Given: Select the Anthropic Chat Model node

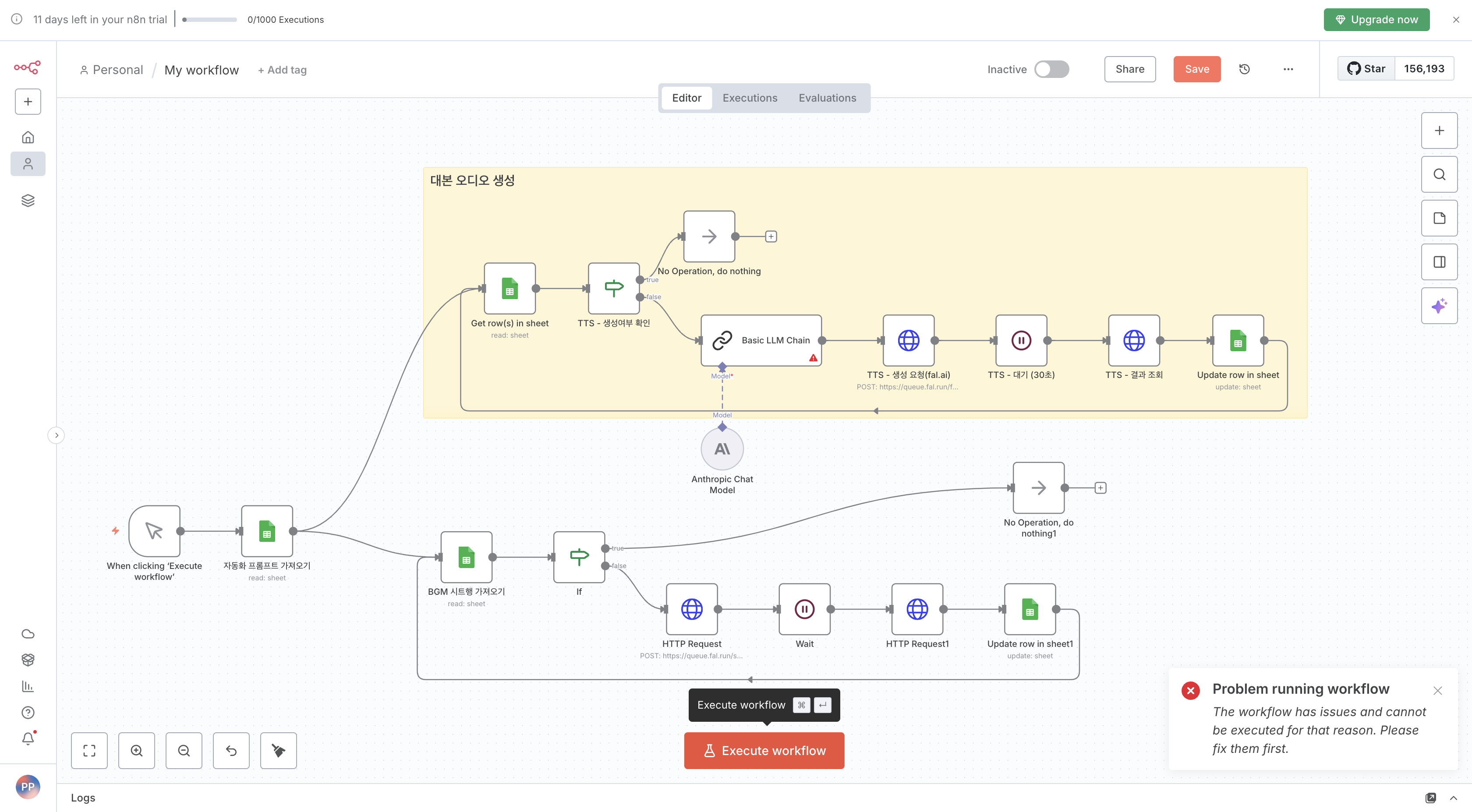Looking at the screenshot, I should [x=722, y=449].
